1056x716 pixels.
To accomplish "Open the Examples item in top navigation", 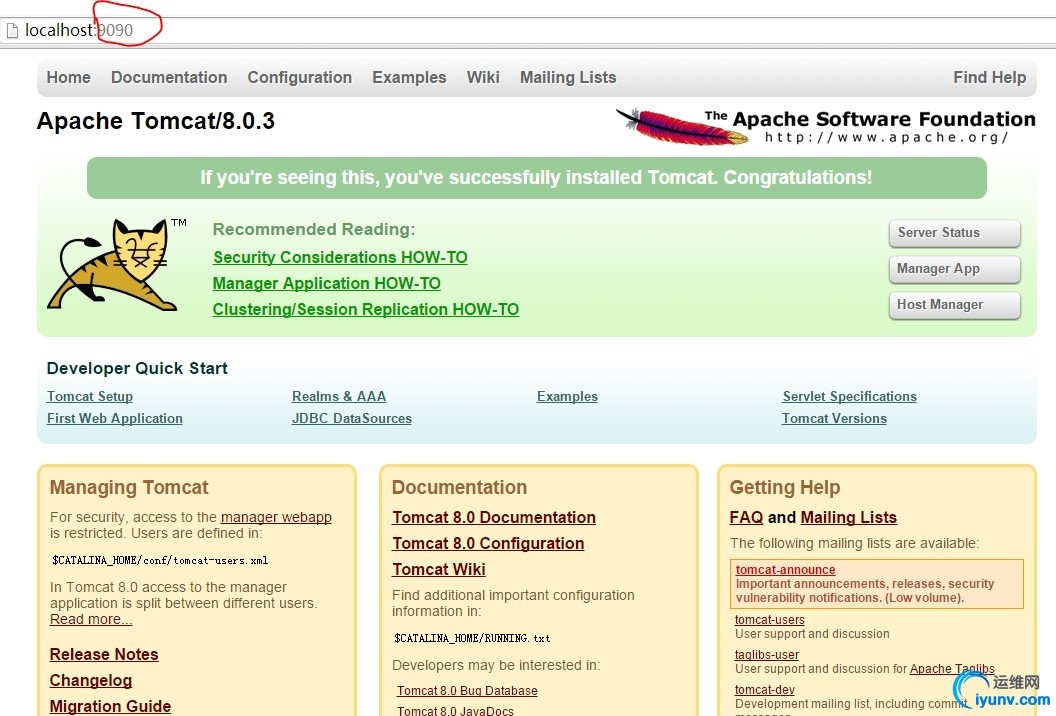I will [x=409, y=77].
